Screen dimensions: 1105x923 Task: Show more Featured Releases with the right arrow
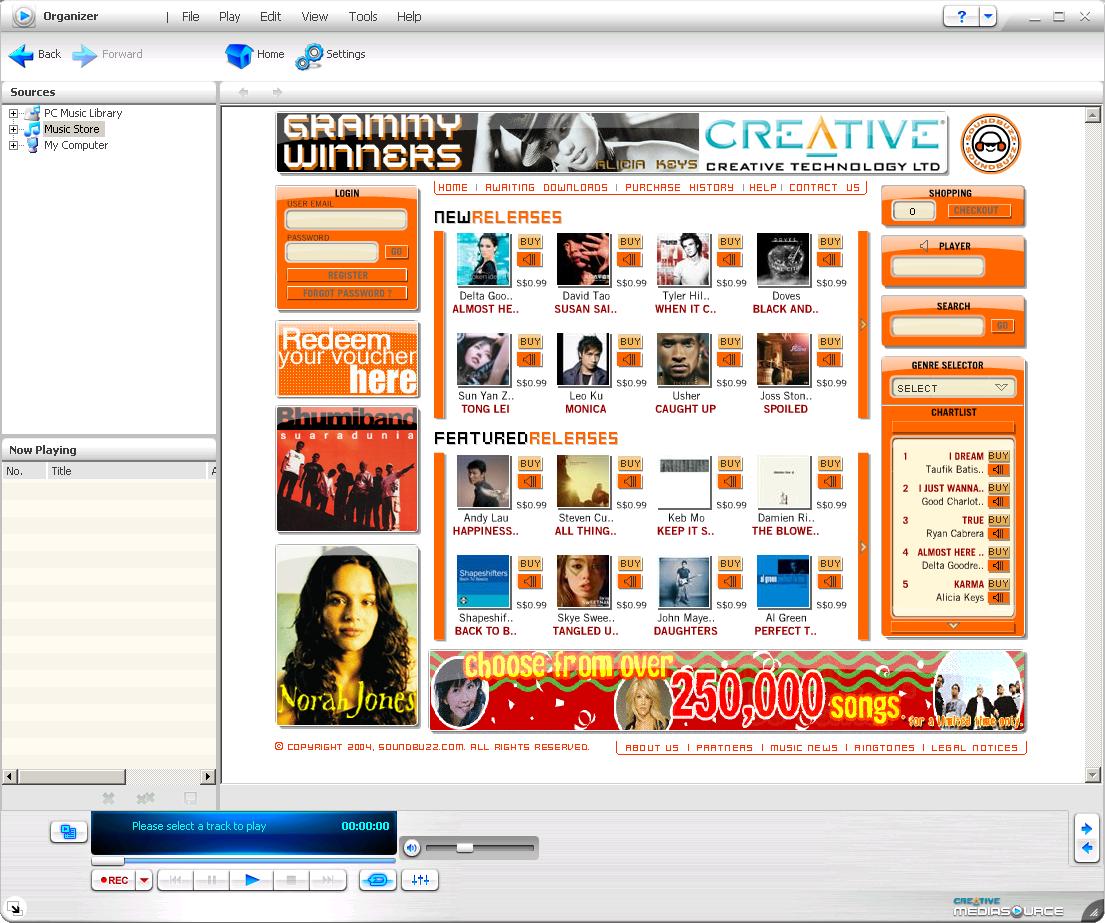(863, 547)
